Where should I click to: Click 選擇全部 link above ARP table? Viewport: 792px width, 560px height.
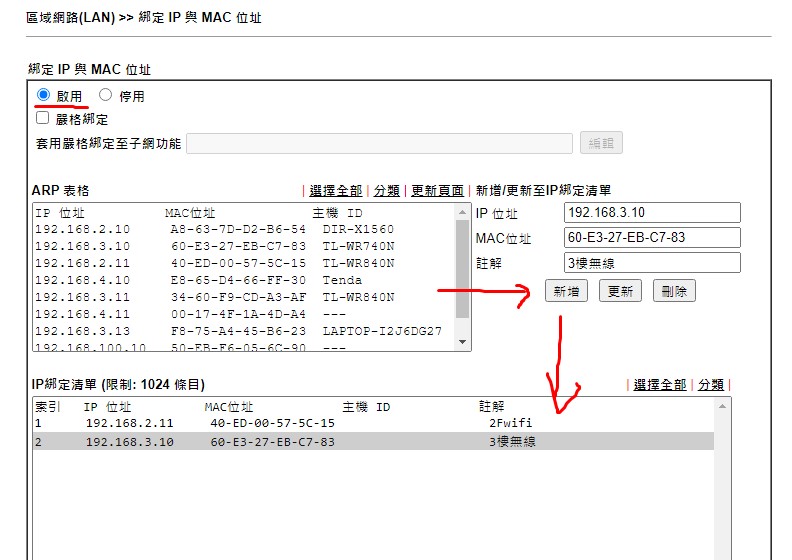pos(335,190)
